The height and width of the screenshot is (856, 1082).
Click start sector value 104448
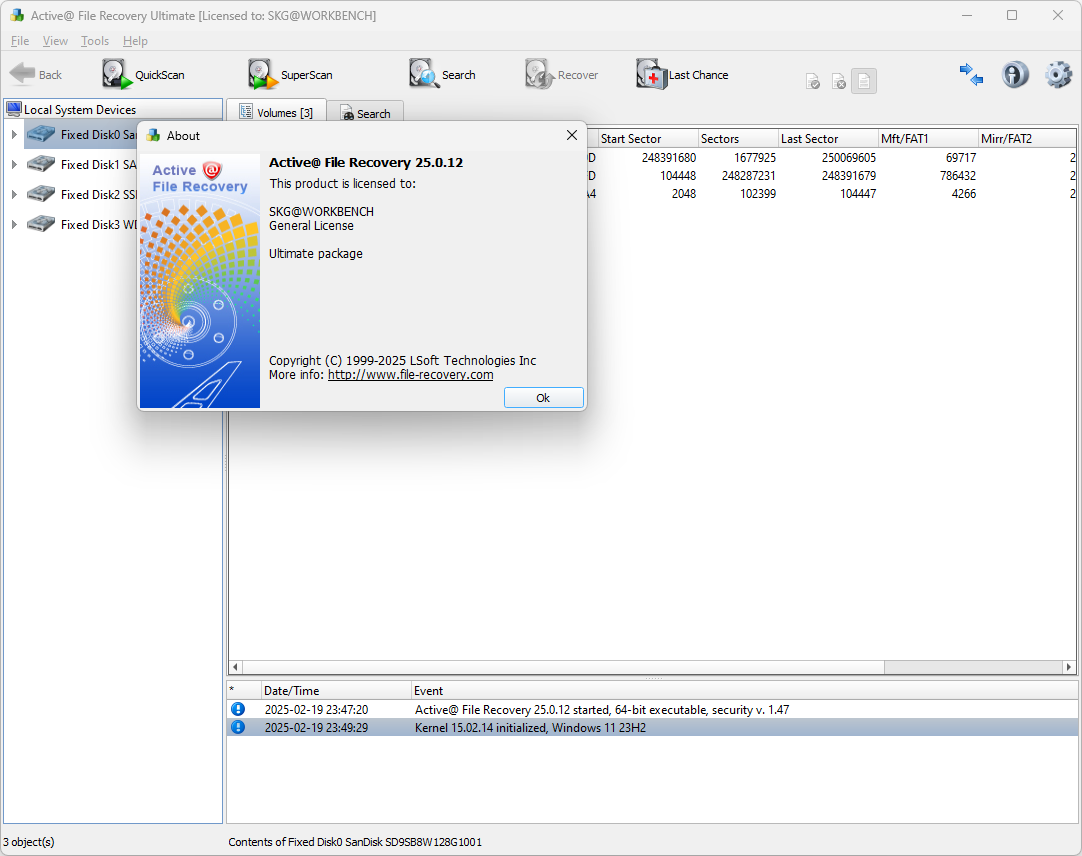click(678, 175)
